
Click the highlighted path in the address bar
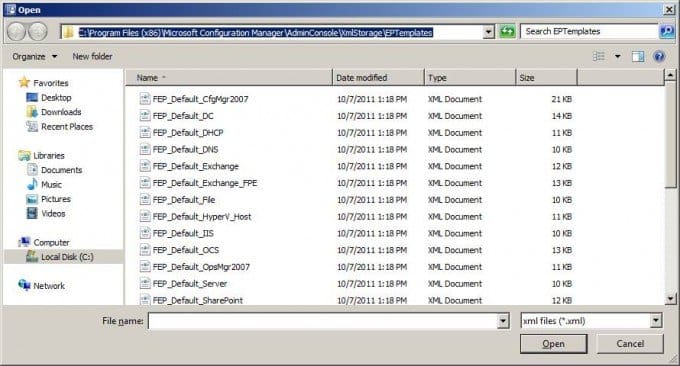coord(255,33)
